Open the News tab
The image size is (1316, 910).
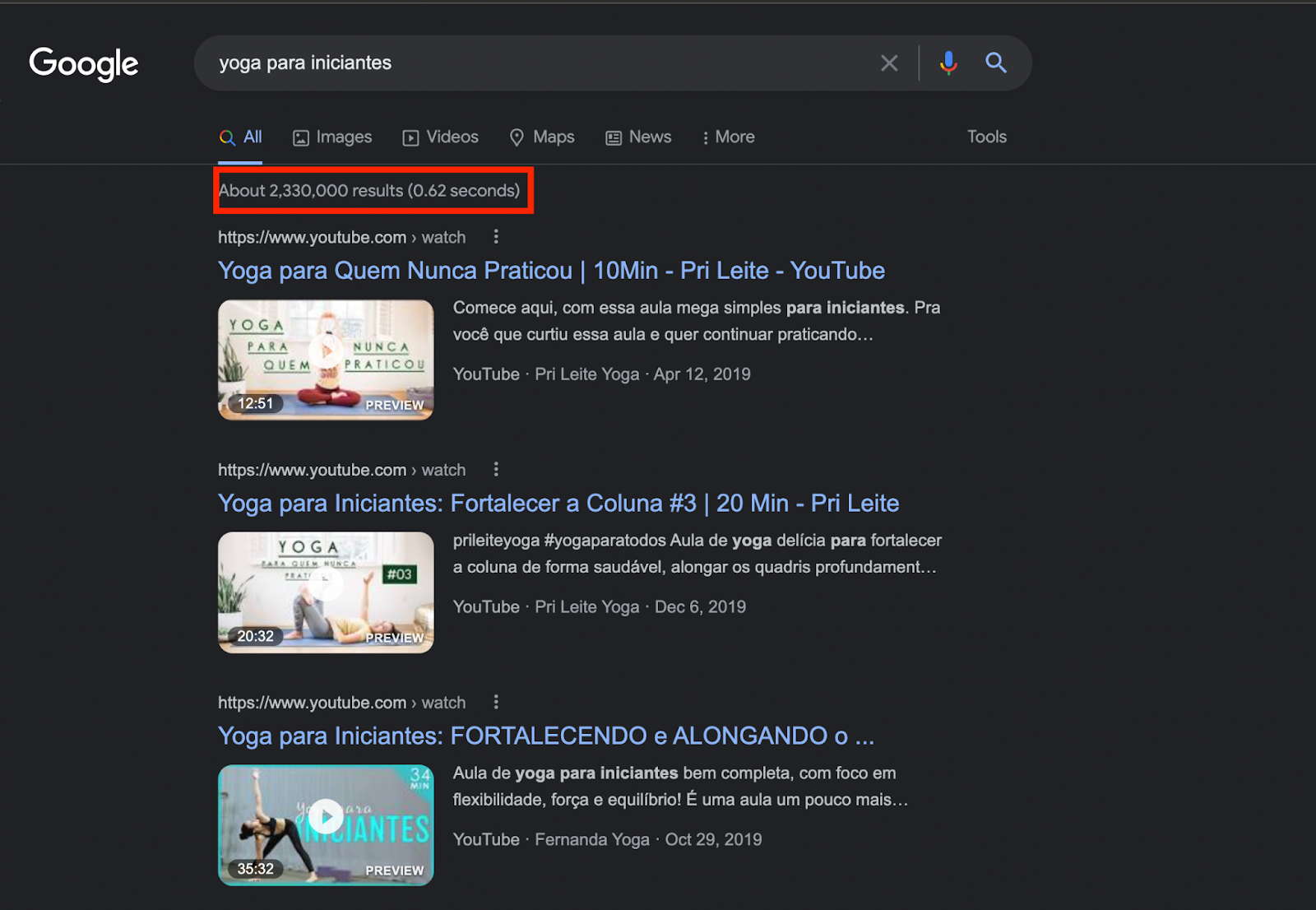(638, 137)
